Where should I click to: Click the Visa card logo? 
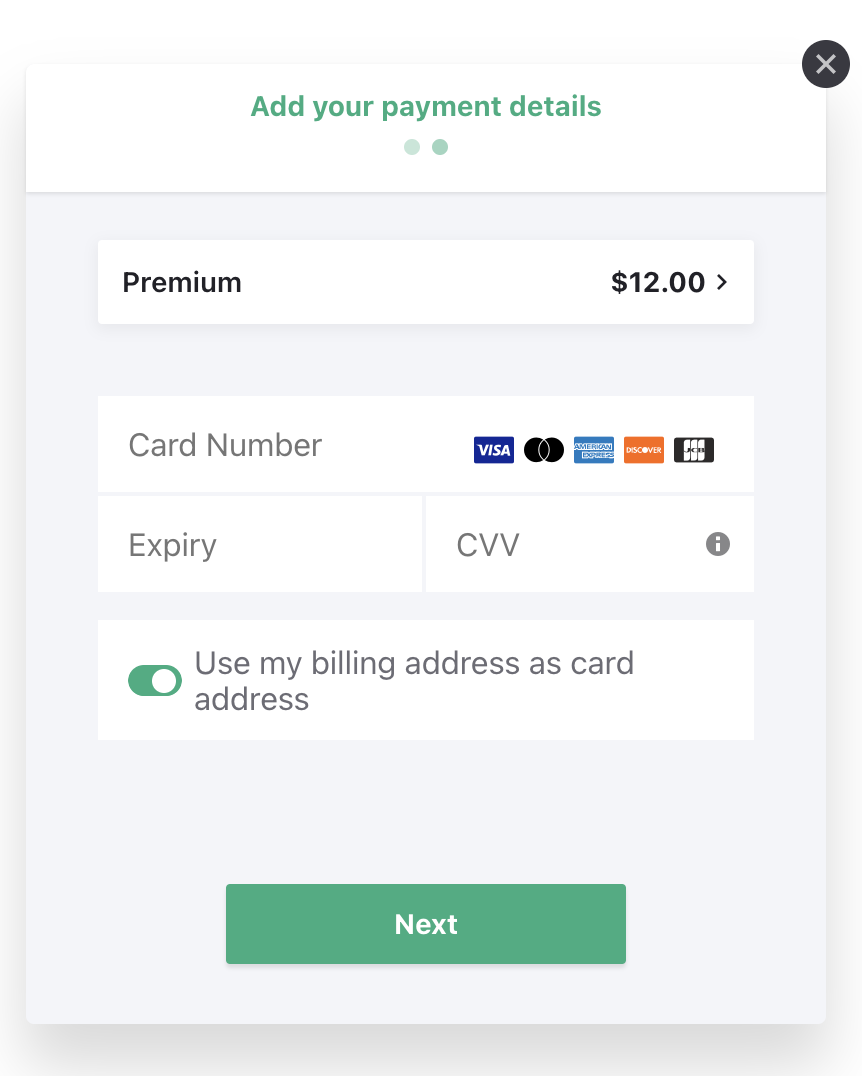493,450
